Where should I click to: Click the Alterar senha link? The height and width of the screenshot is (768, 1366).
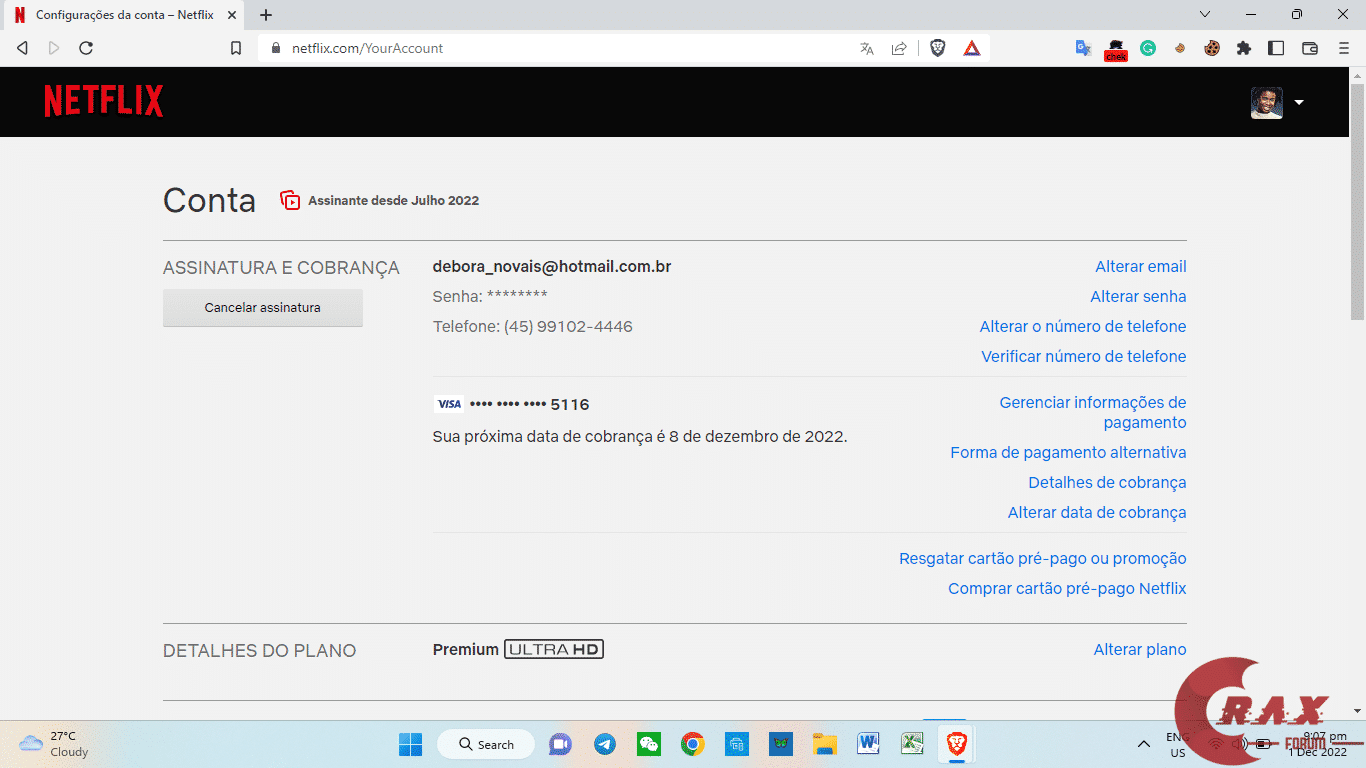click(x=1138, y=297)
